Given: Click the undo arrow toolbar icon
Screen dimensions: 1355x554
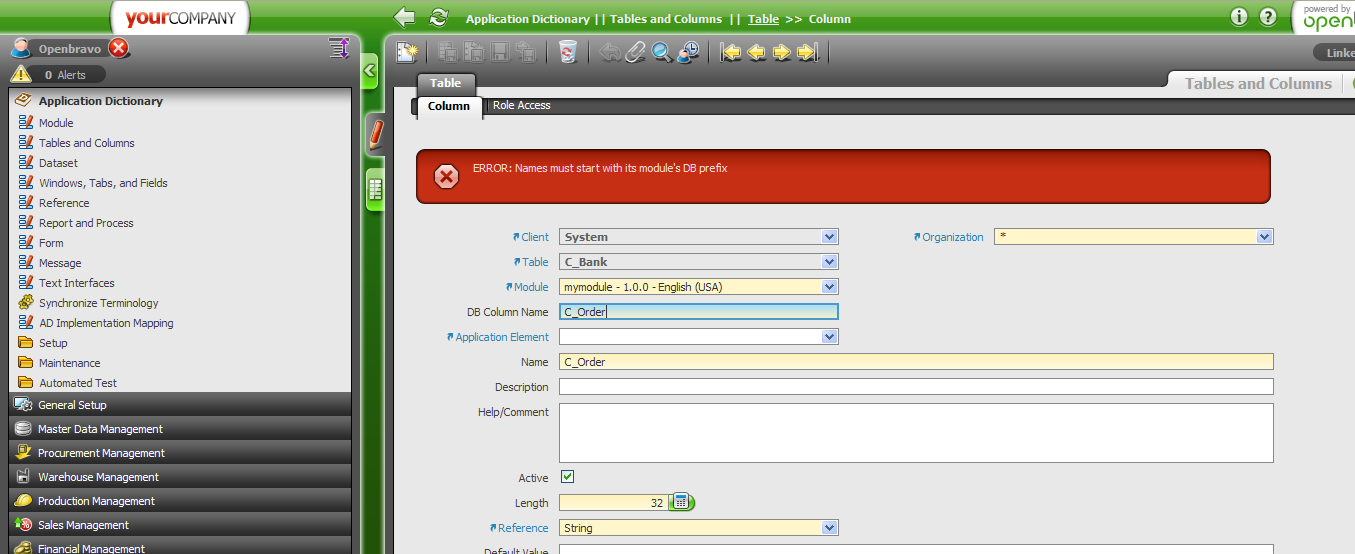Looking at the screenshot, I should pos(610,52).
